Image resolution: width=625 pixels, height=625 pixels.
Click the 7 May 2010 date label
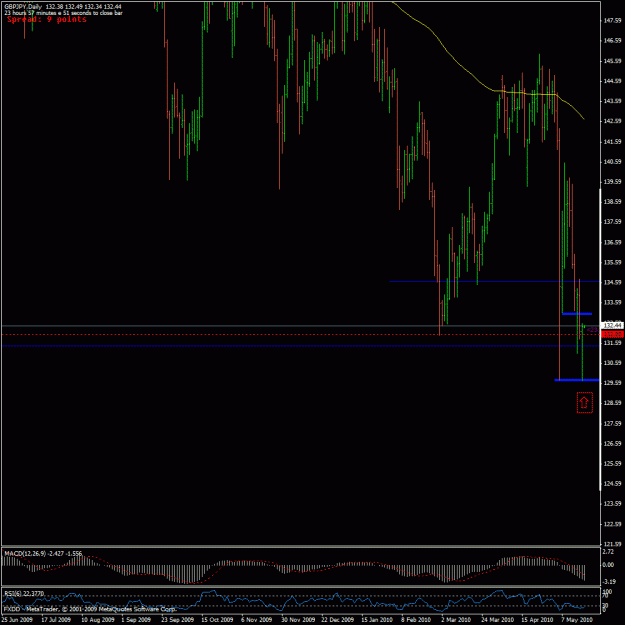(576, 620)
